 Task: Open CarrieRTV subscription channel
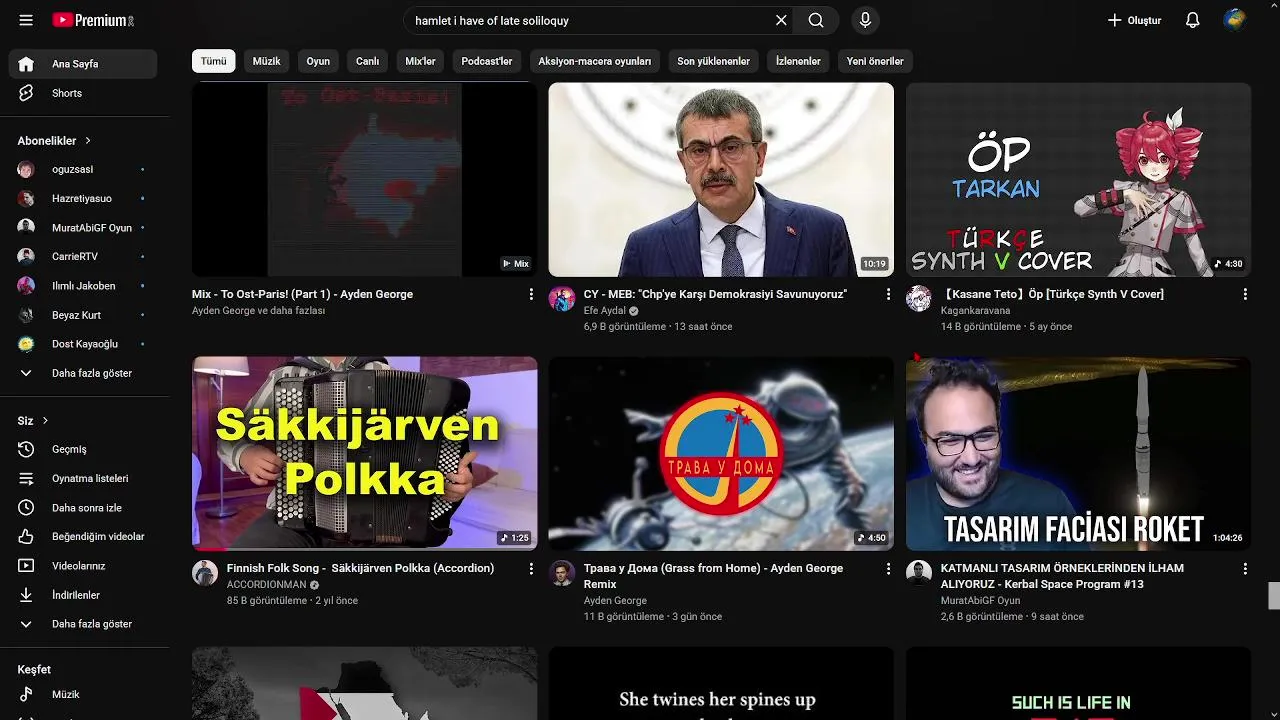click(83, 257)
